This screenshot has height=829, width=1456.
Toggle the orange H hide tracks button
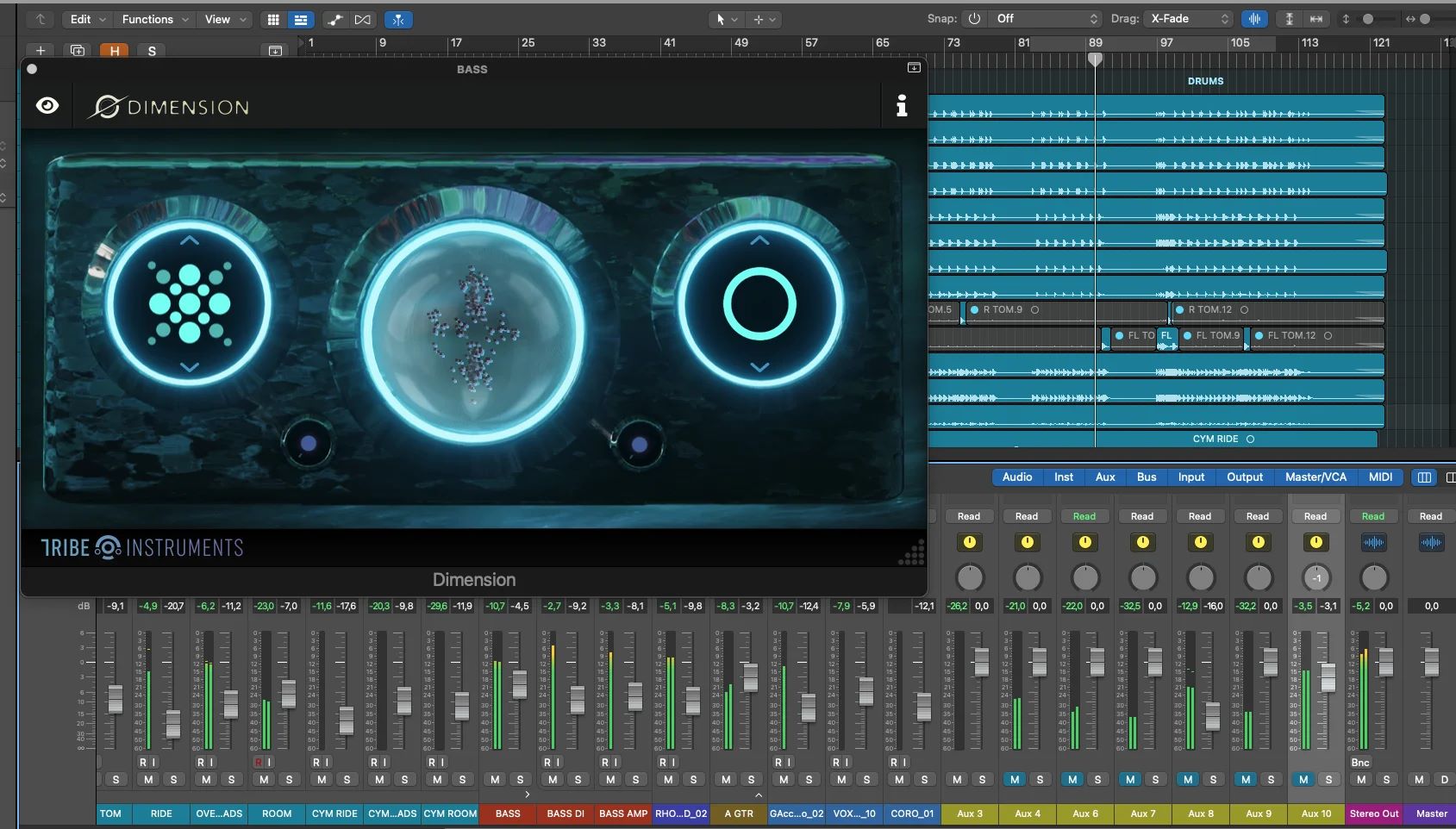[x=114, y=51]
